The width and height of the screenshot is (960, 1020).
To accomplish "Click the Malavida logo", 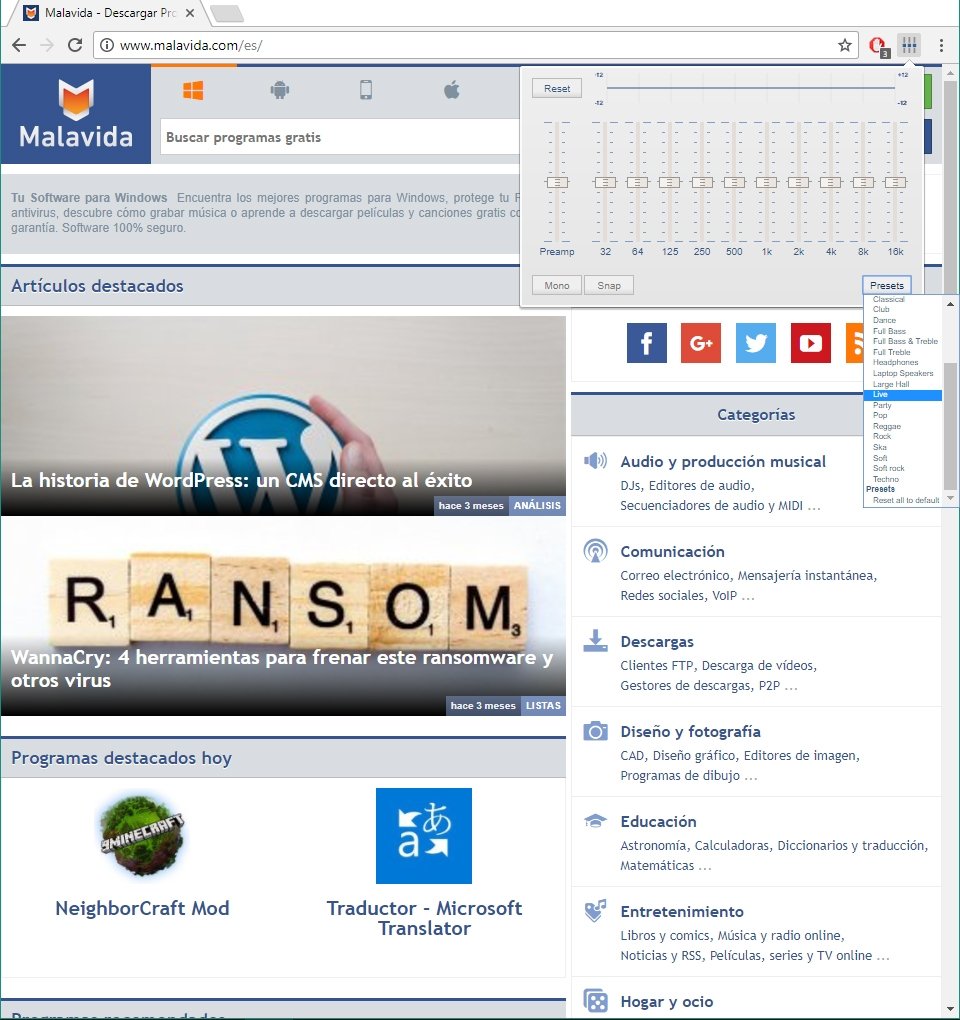I will click(76, 114).
